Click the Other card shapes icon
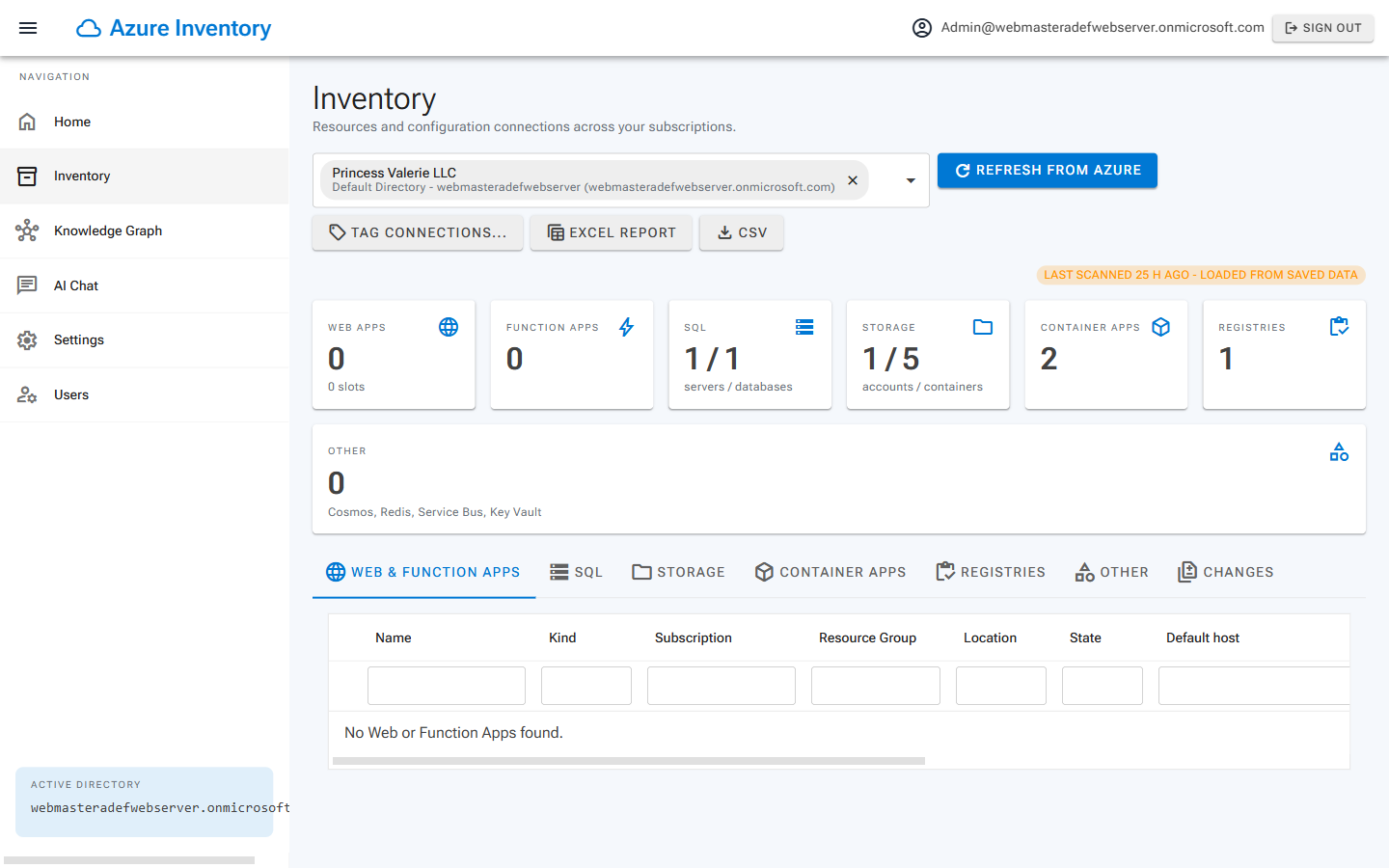 coord(1339,451)
